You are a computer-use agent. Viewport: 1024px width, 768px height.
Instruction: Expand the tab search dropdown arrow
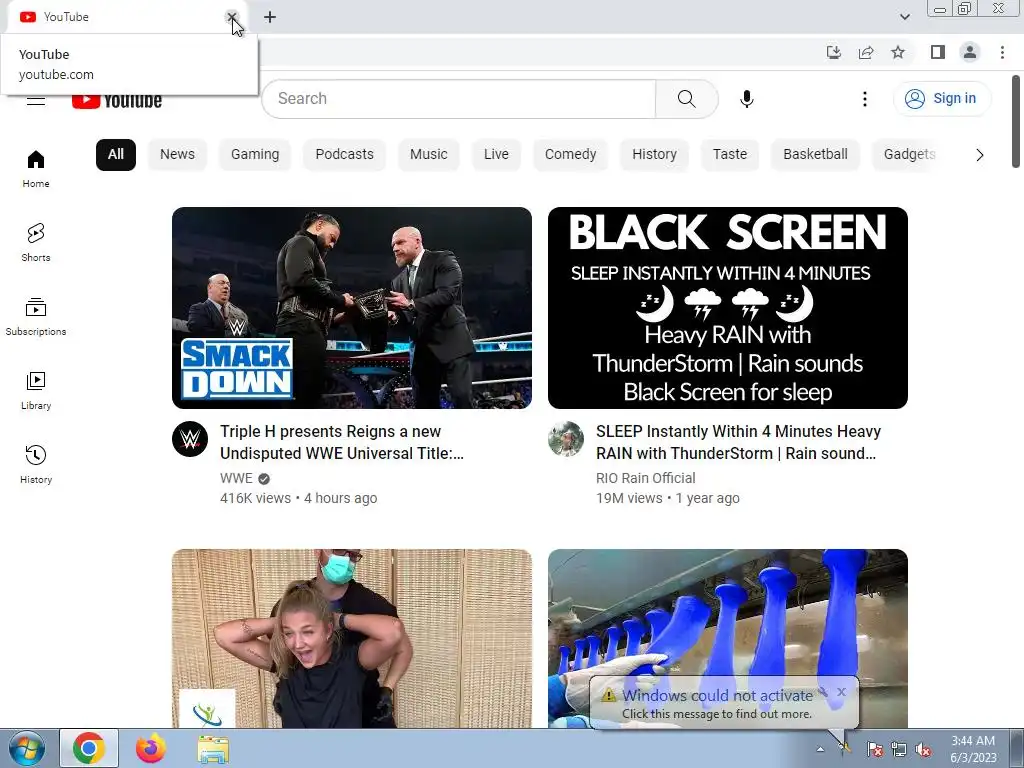[904, 17]
